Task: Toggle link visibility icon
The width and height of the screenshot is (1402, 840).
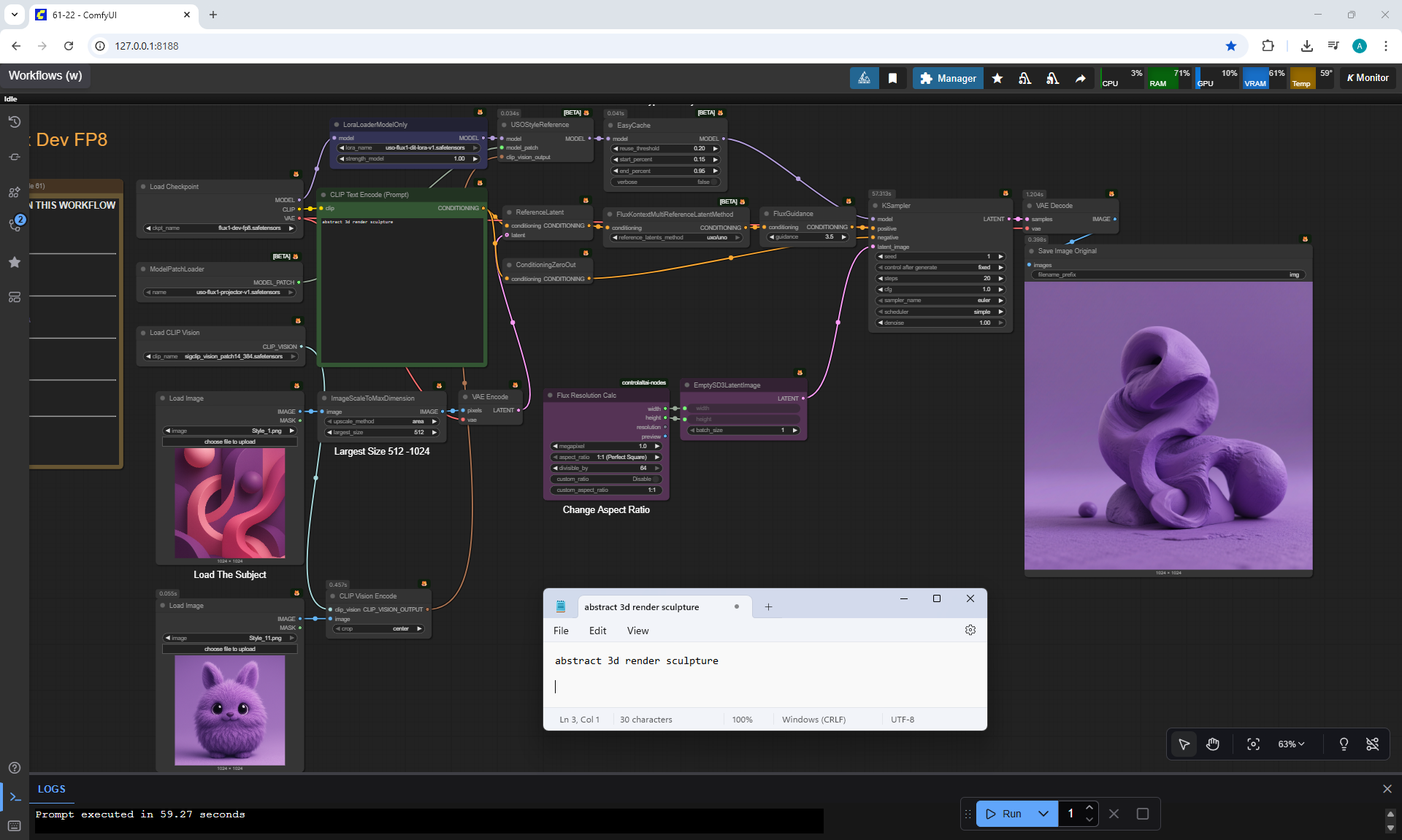Action: tap(1372, 744)
